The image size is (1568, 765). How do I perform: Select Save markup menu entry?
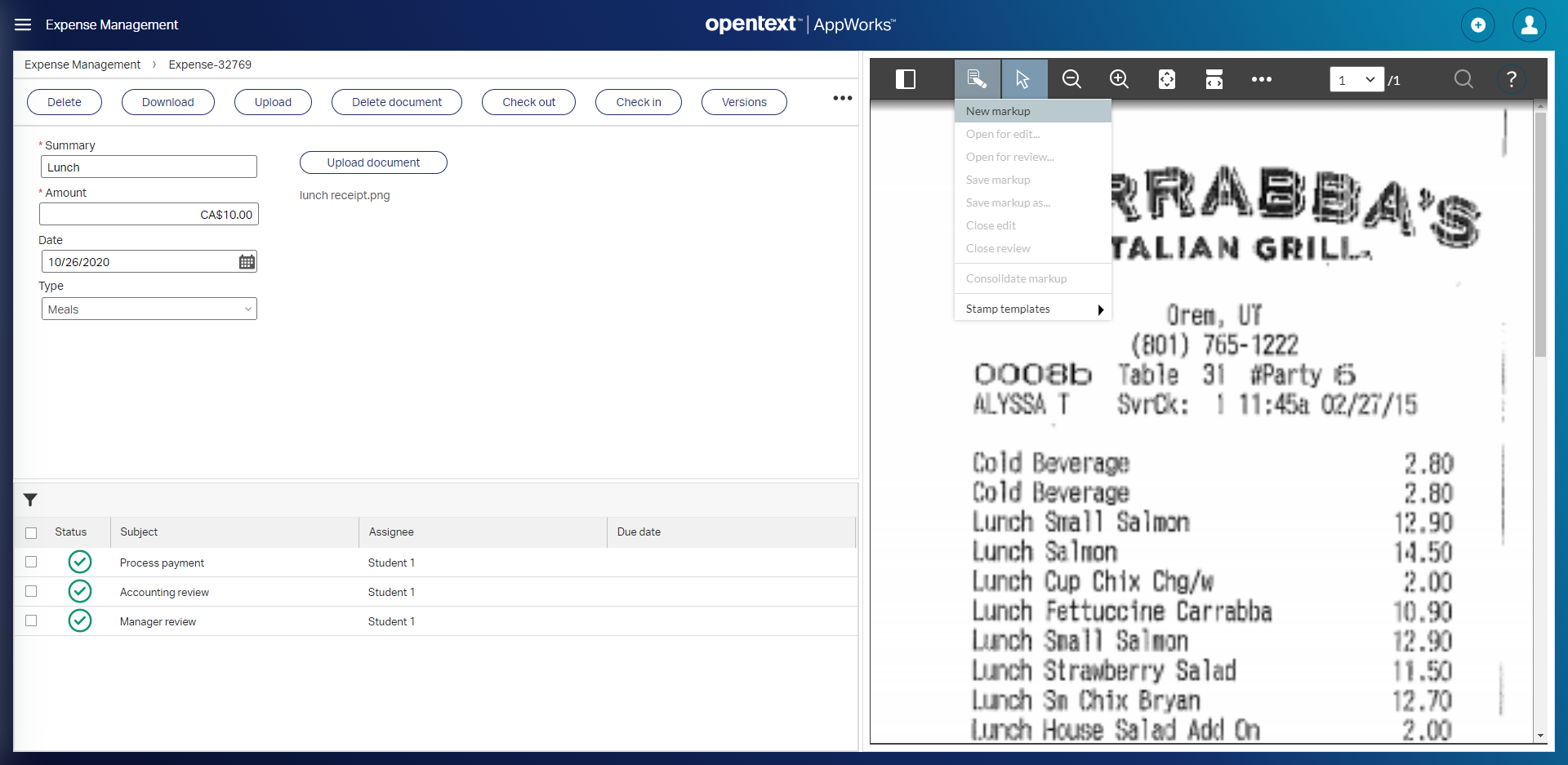pyautogui.click(x=1033, y=180)
